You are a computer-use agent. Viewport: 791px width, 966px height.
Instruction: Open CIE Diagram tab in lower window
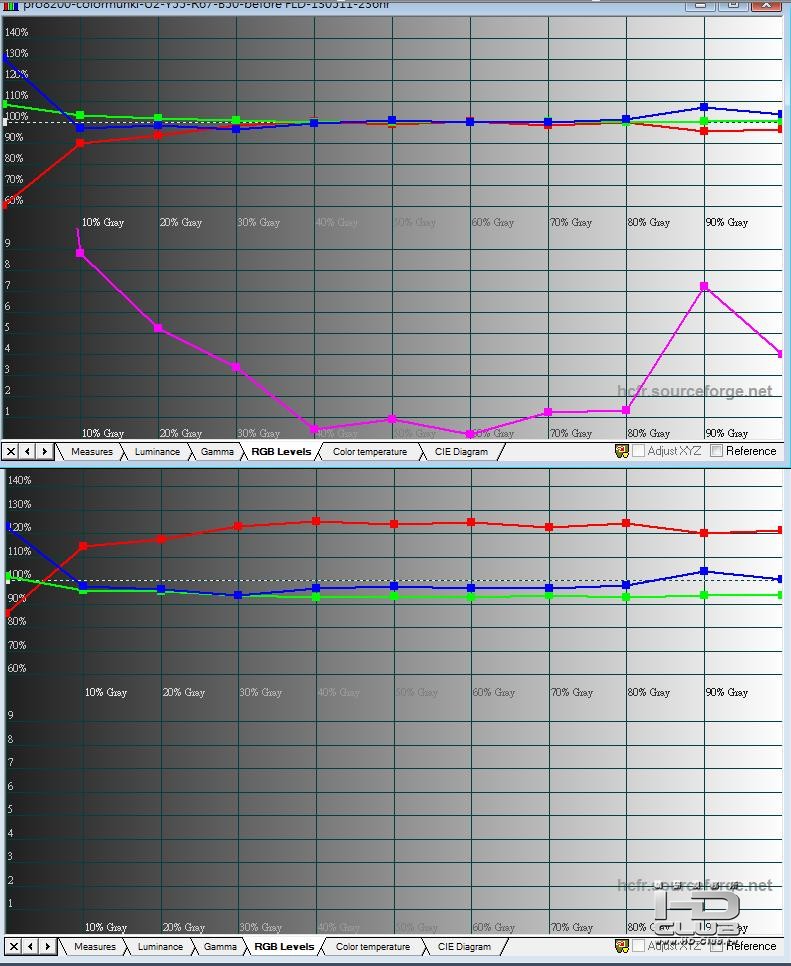pyautogui.click(x=464, y=946)
